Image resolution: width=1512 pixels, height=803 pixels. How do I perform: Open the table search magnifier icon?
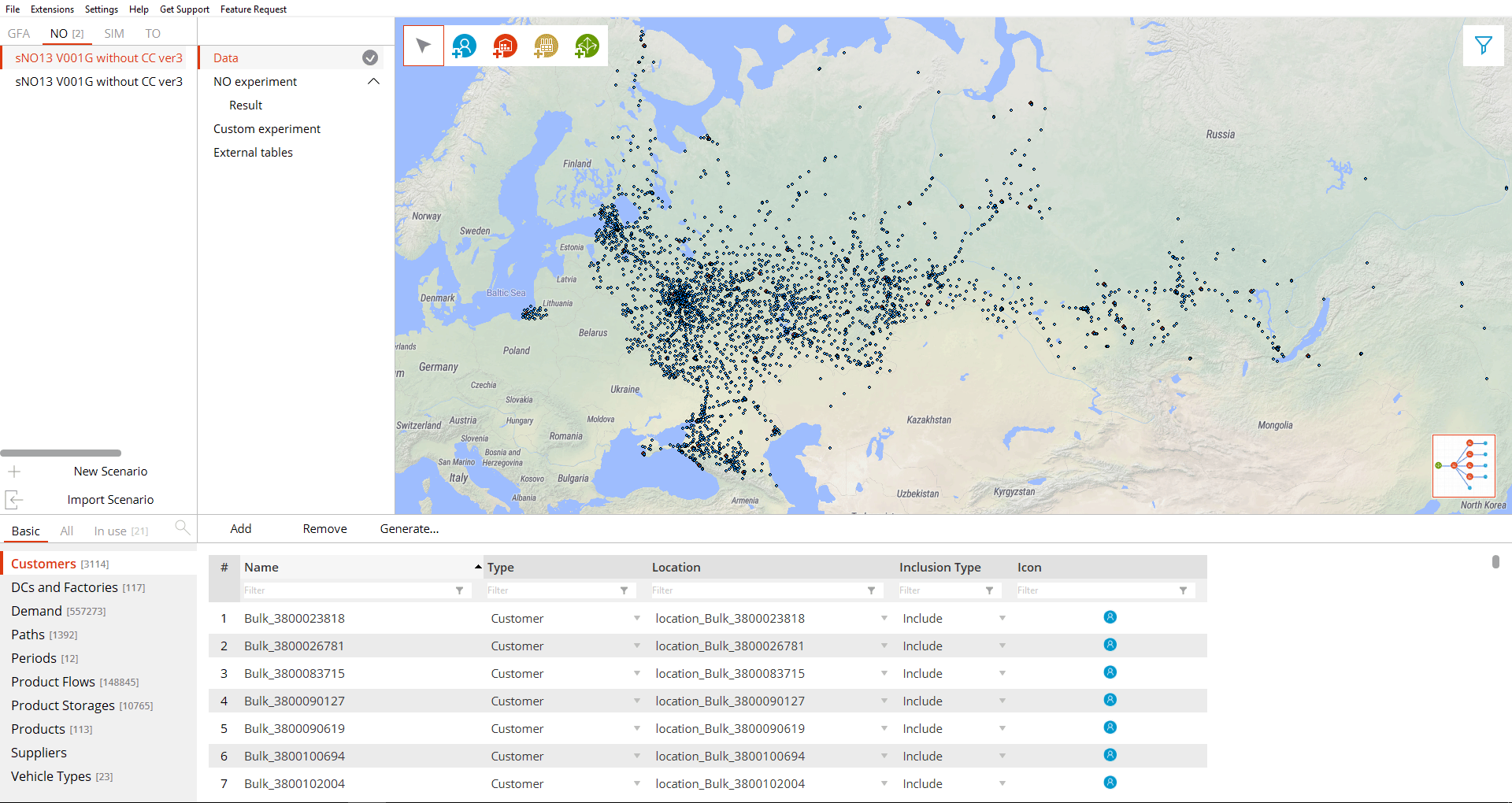point(182,527)
